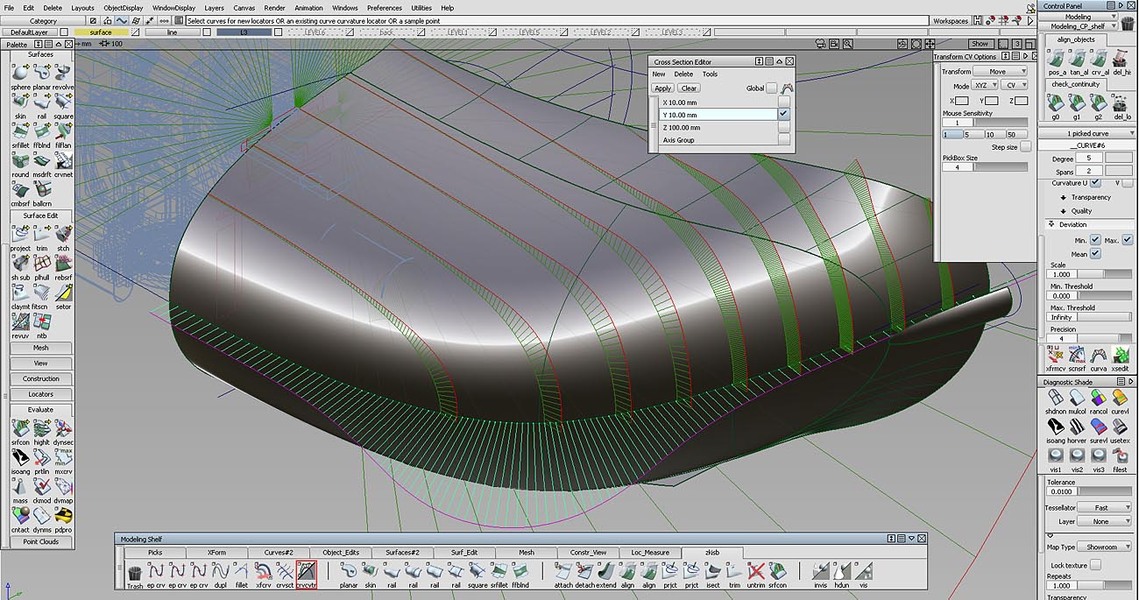
Task: Click Apply in Cross Section Editor
Action: coord(662,88)
